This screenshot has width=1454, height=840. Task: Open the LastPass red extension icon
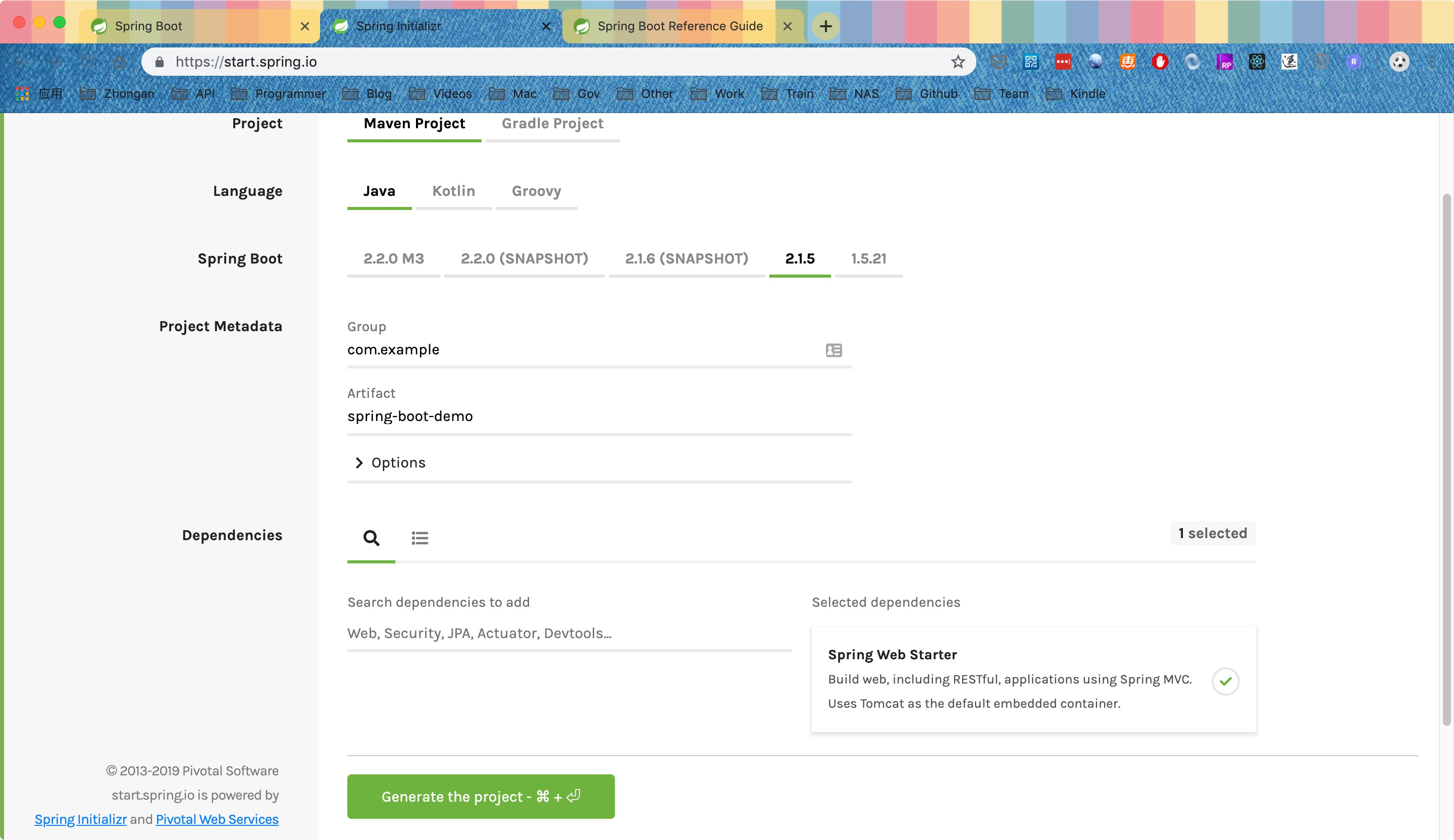(1063, 62)
